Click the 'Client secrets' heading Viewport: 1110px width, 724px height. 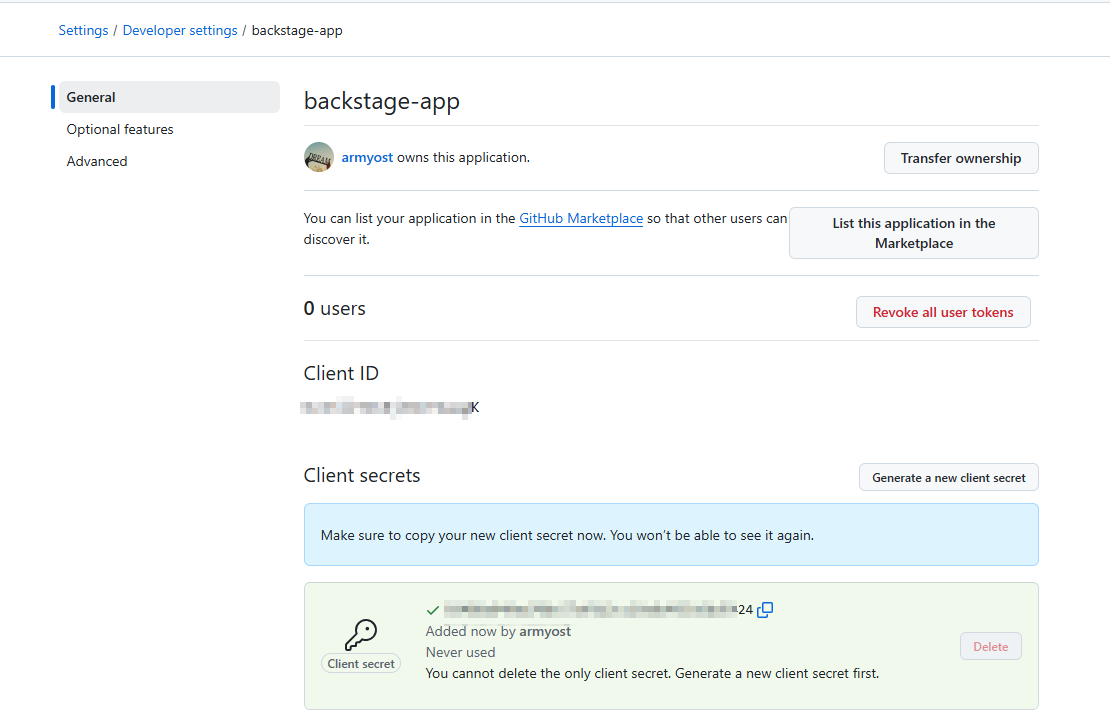(362, 476)
